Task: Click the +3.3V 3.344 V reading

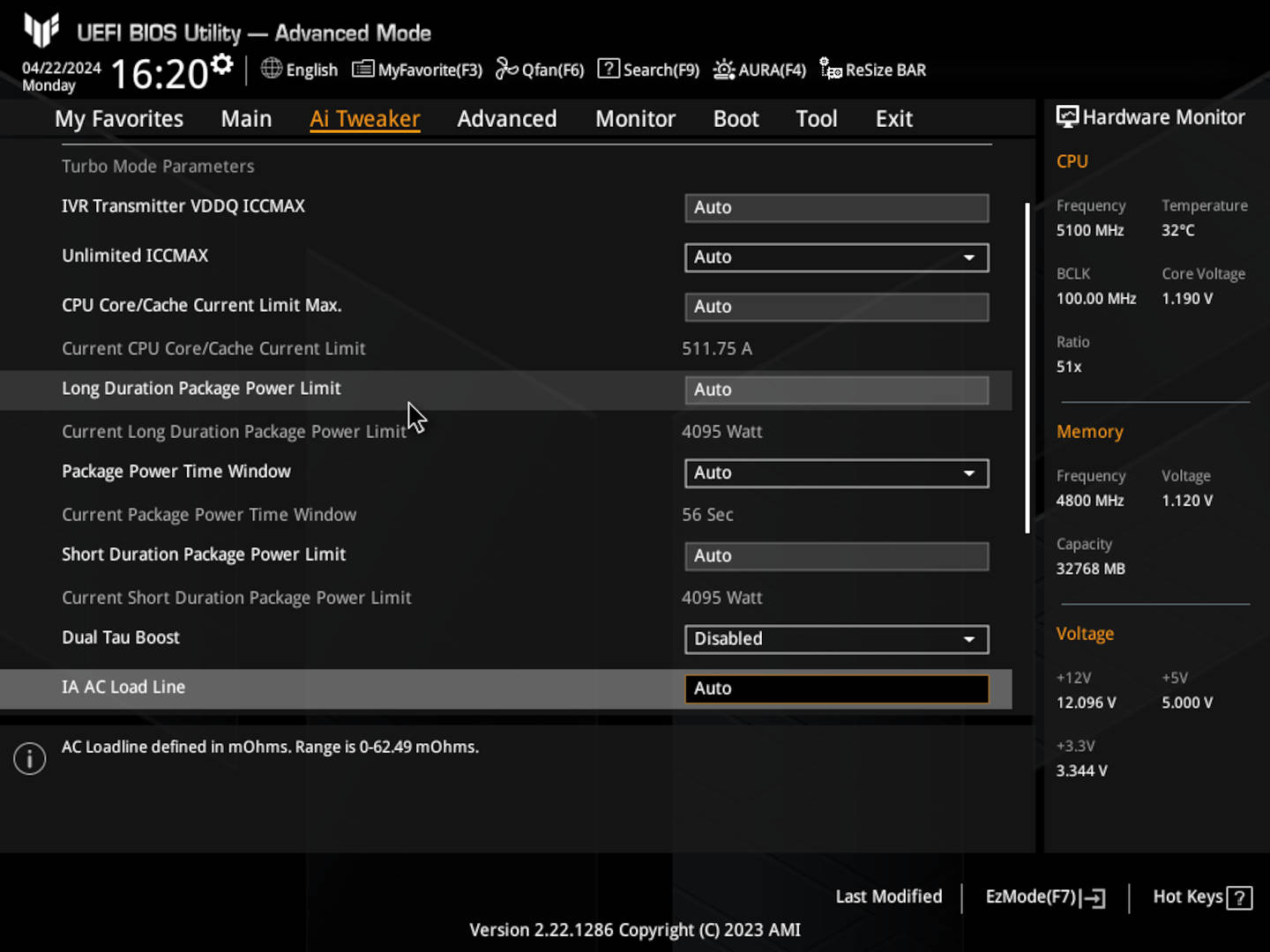Action: pyautogui.click(x=1082, y=770)
